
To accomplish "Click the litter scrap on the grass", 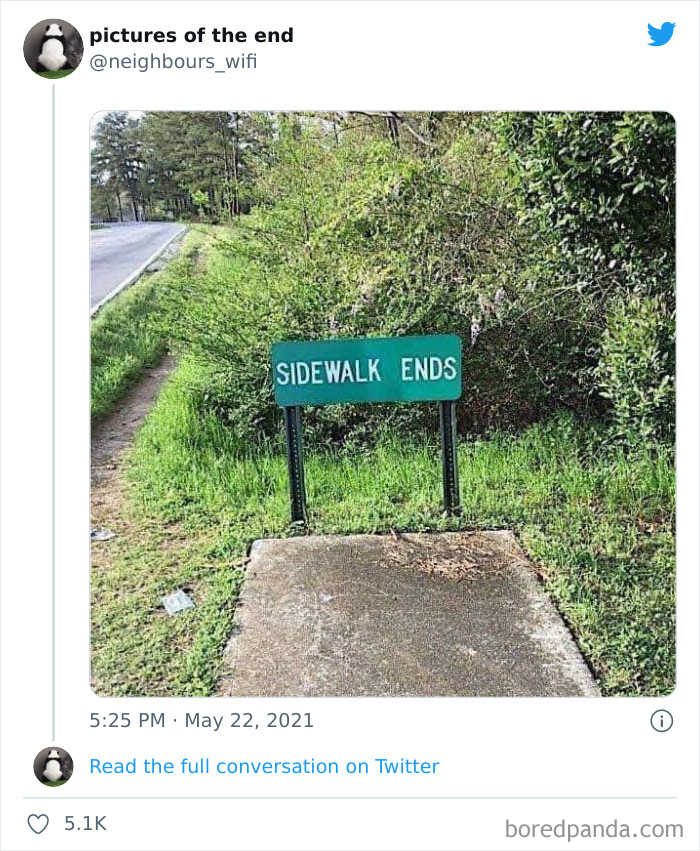I will pos(177,600).
